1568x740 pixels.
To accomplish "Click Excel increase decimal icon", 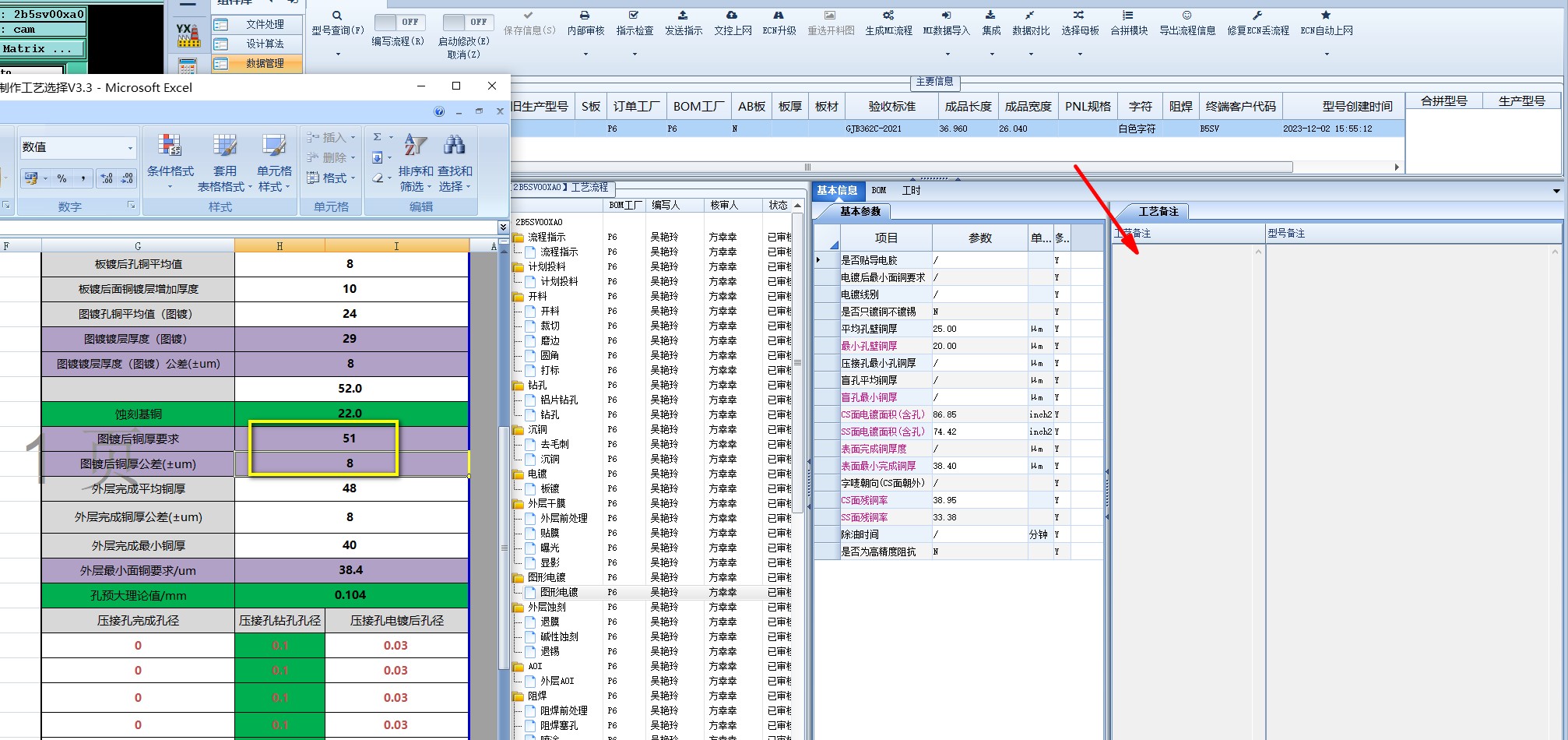I will (107, 178).
